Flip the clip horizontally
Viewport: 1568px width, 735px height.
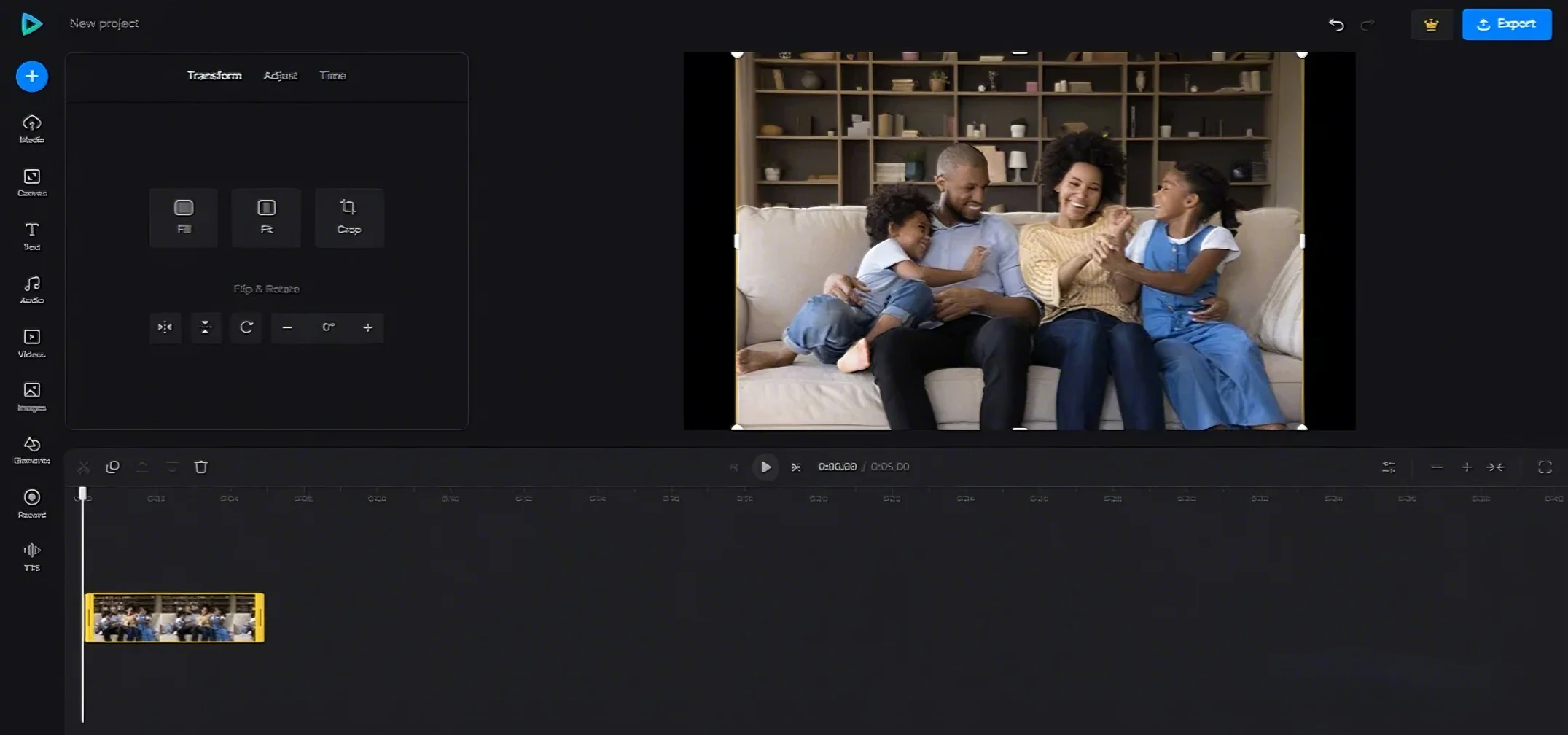[165, 327]
